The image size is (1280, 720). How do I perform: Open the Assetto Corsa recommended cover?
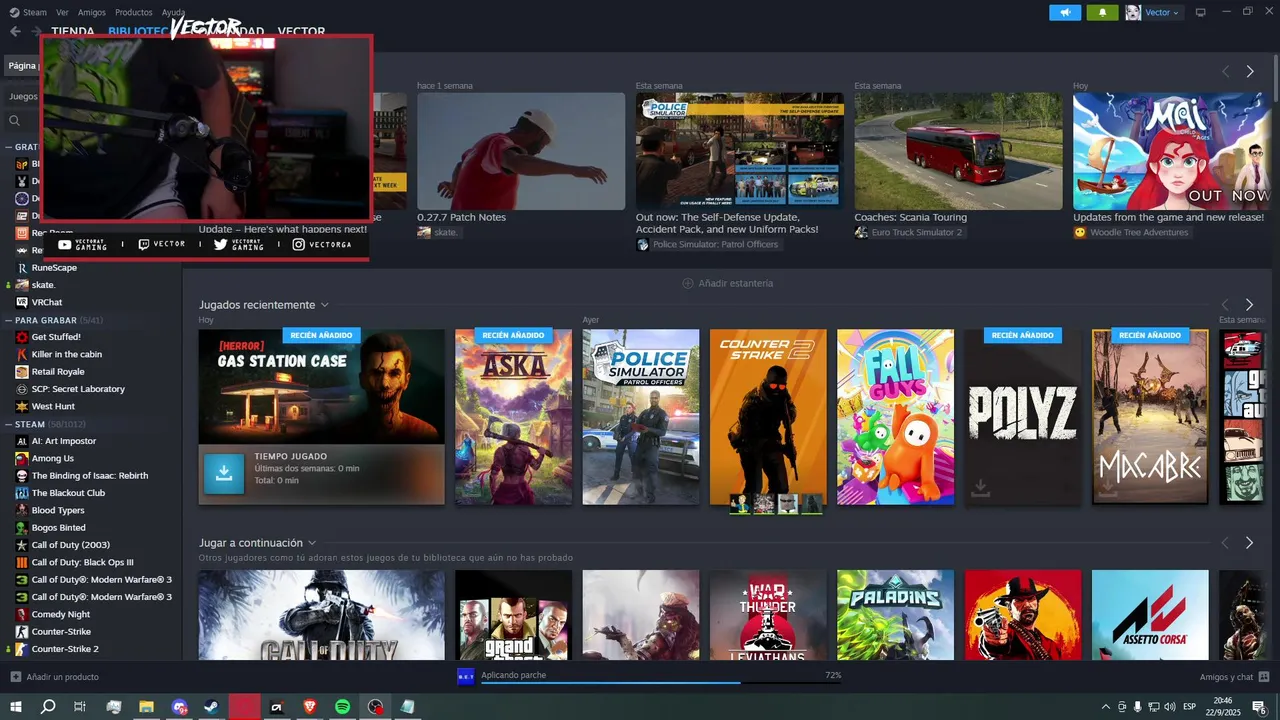click(1150, 615)
